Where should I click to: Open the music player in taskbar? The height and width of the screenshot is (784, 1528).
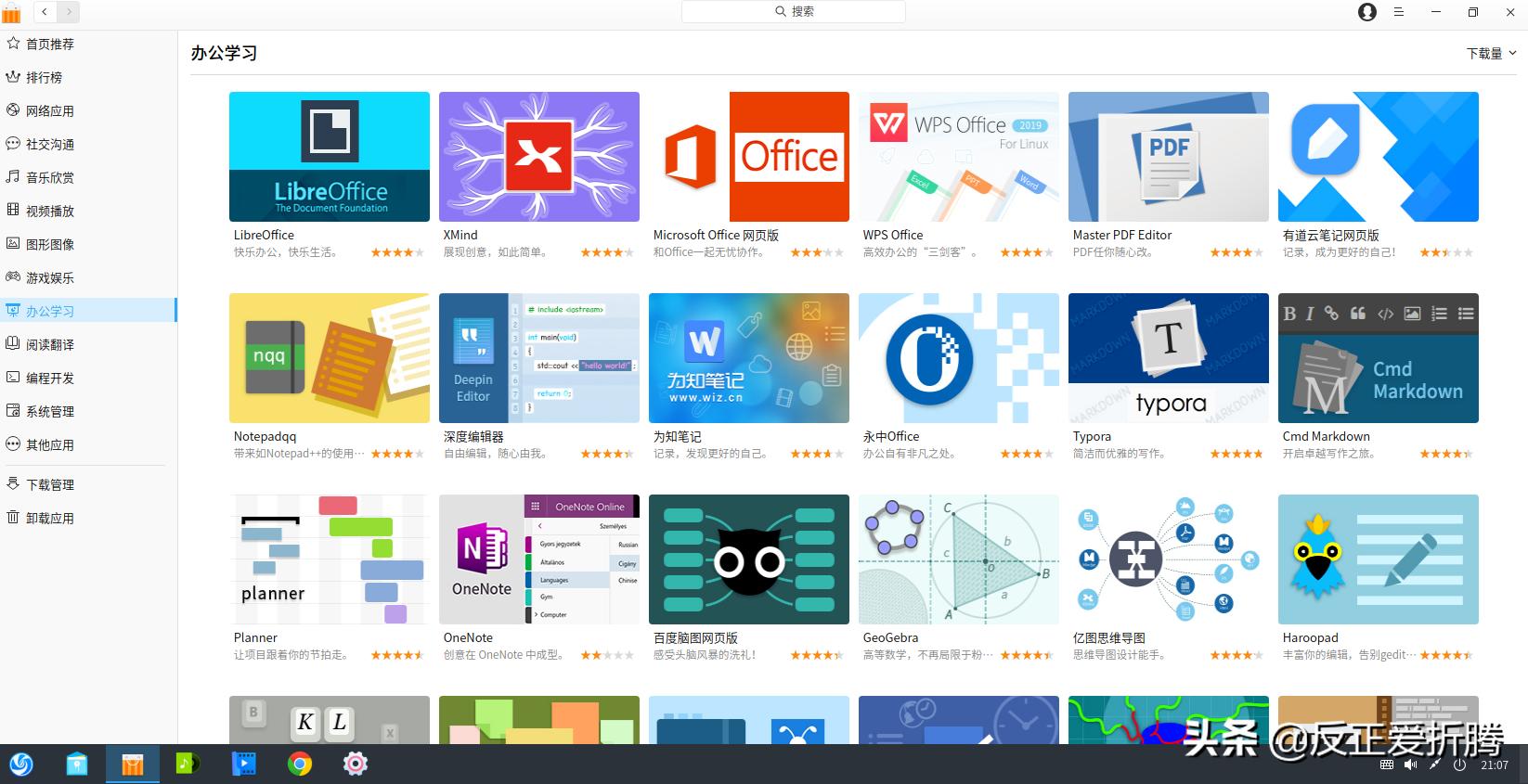(x=188, y=764)
